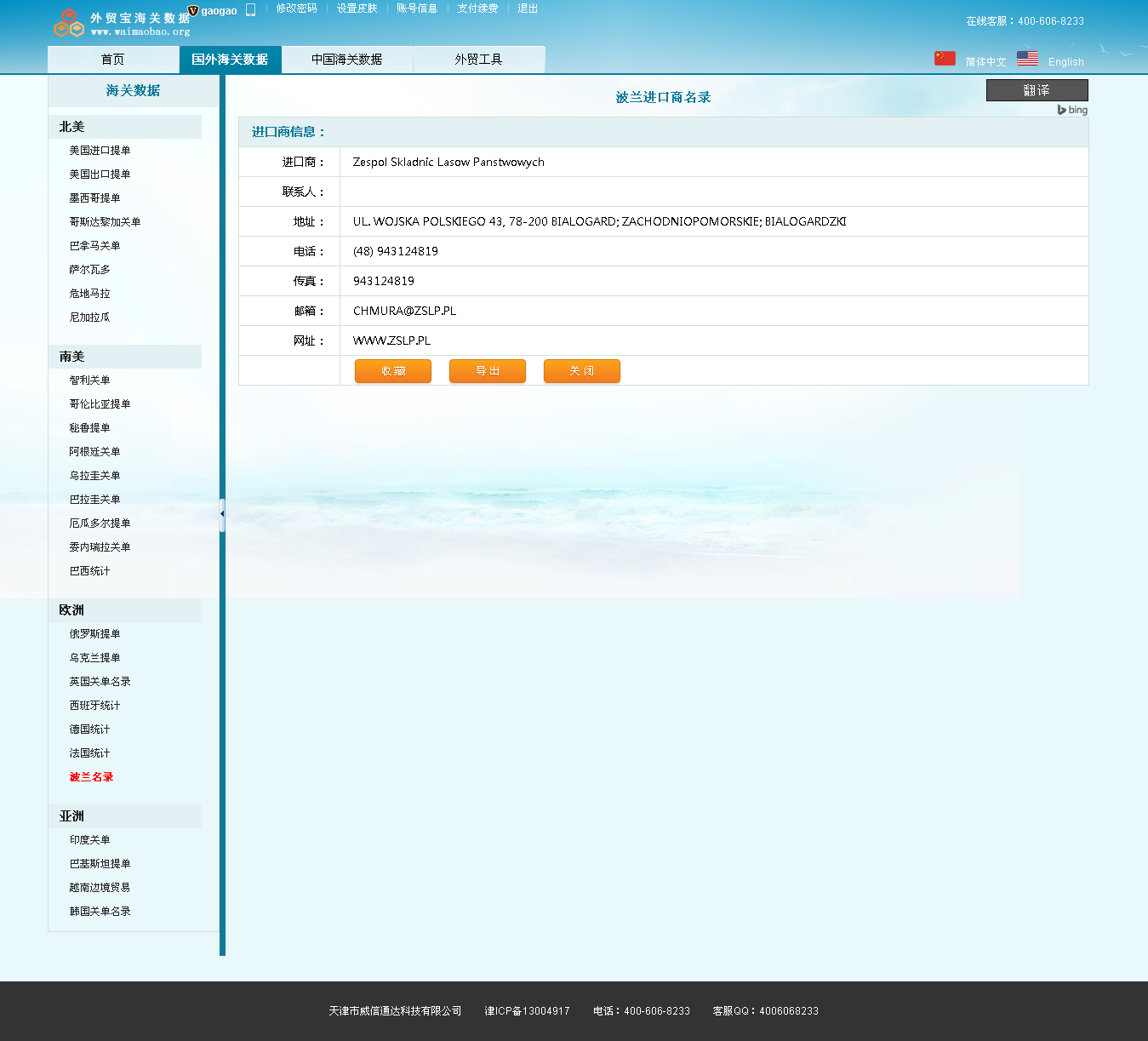
Task: Click the 亚洲 section header
Action: click(125, 816)
